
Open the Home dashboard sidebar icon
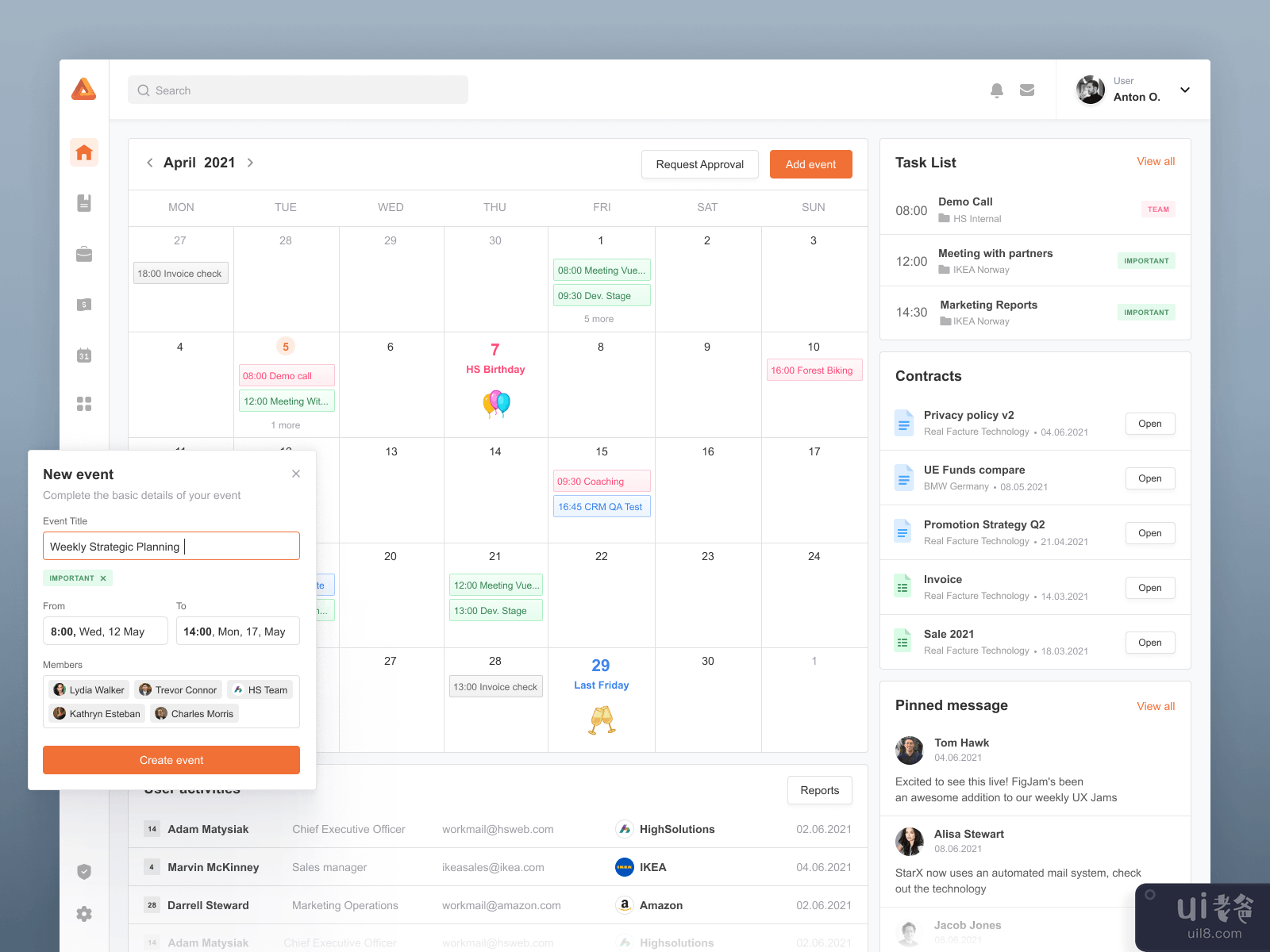(84, 152)
